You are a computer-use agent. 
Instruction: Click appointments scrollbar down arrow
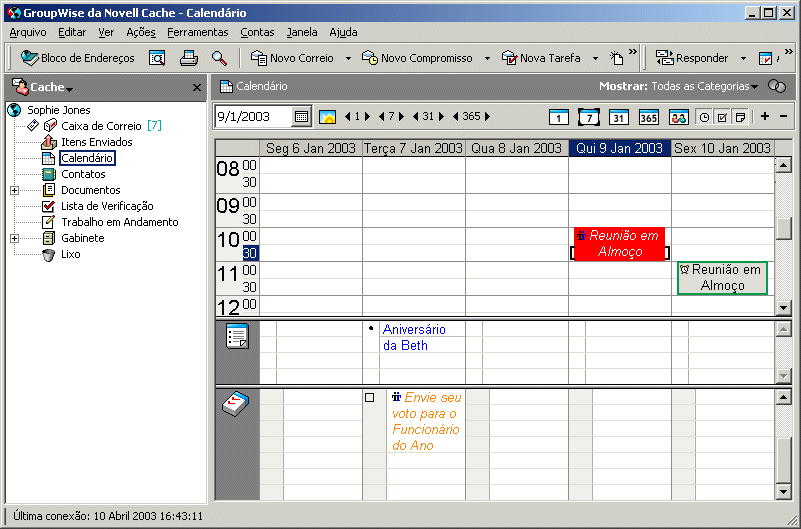tap(783, 307)
